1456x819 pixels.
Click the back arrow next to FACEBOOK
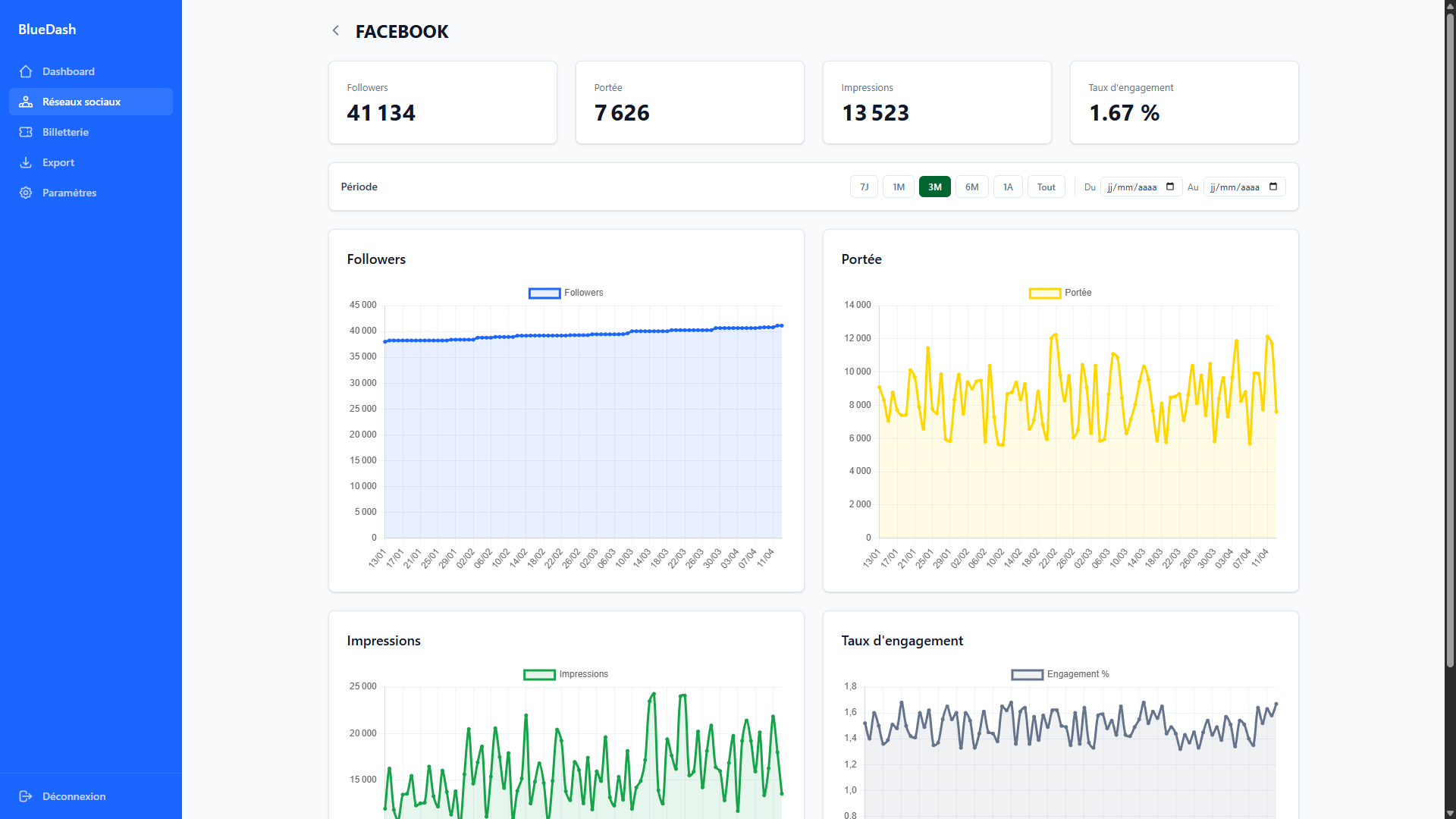(x=336, y=30)
